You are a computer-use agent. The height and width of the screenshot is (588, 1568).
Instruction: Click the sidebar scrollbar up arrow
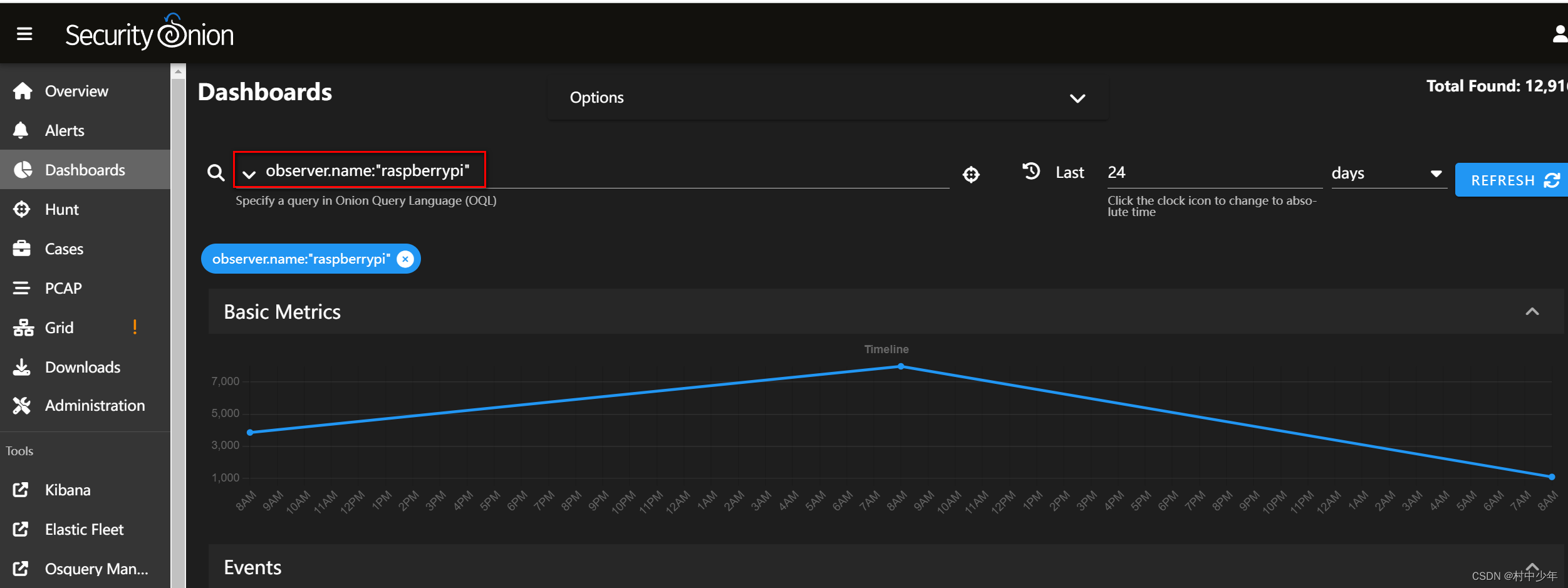click(178, 72)
